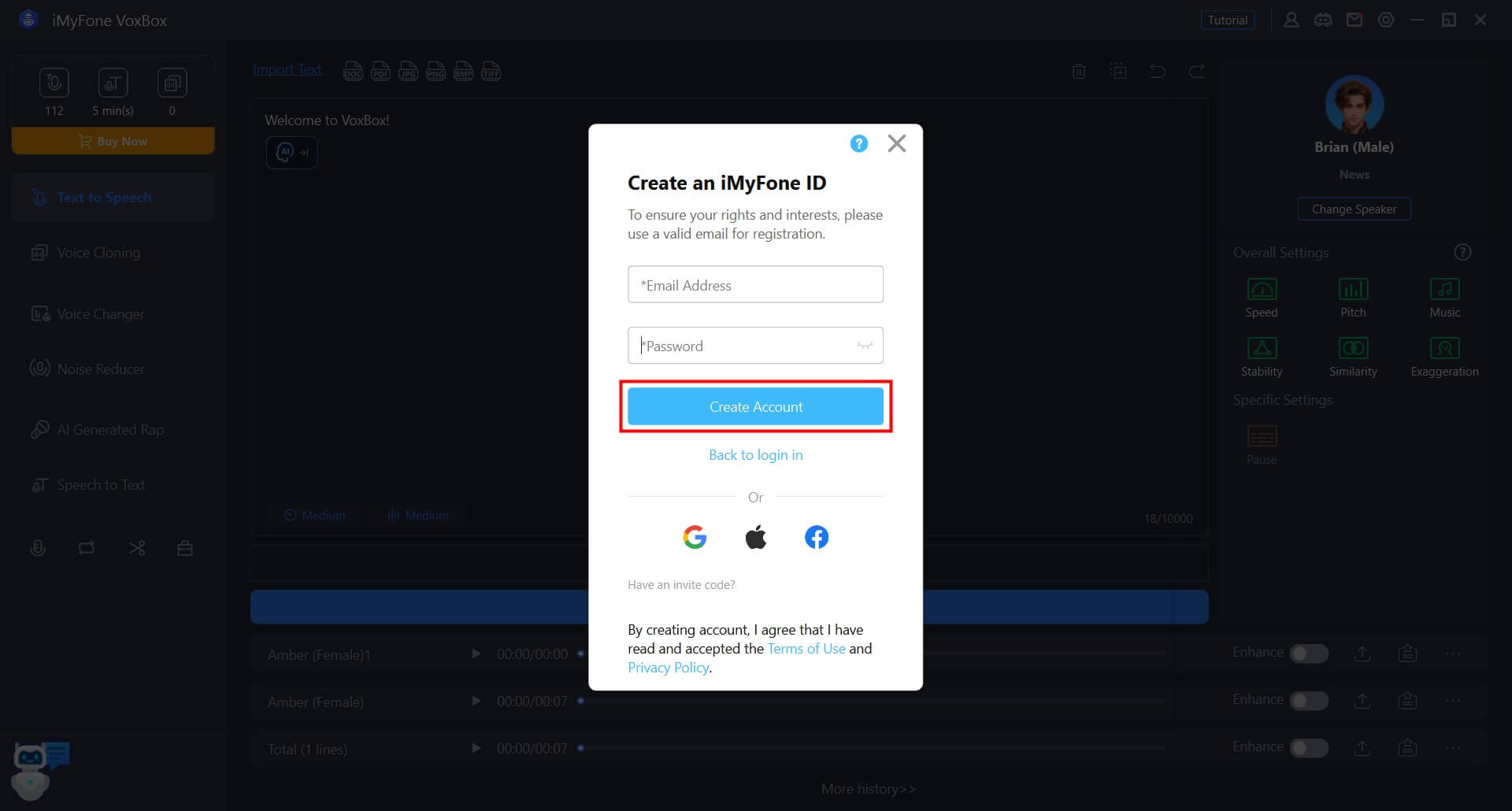The height and width of the screenshot is (811, 1512).
Task: Click the scissors cut icon in sidebar
Action: 136,548
